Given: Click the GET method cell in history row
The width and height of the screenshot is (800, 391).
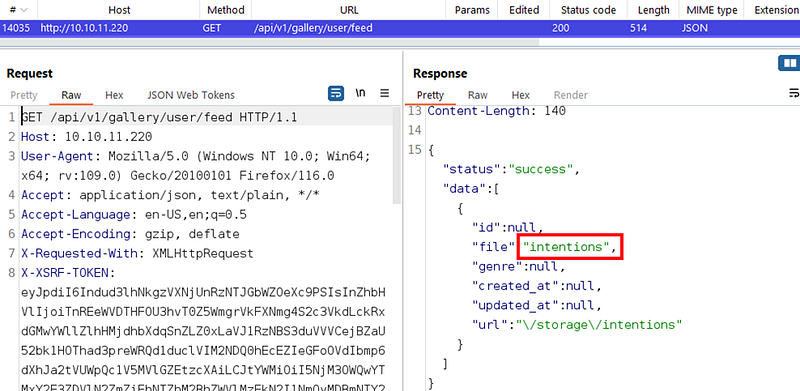Looking at the screenshot, I should (x=212, y=28).
